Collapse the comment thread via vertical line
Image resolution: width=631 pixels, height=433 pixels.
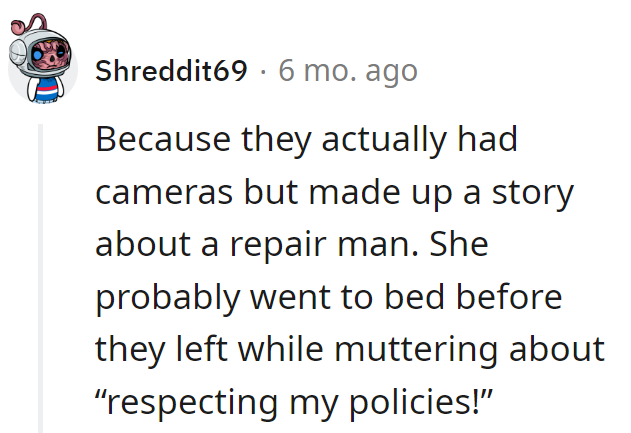click(x=41, y=278)
